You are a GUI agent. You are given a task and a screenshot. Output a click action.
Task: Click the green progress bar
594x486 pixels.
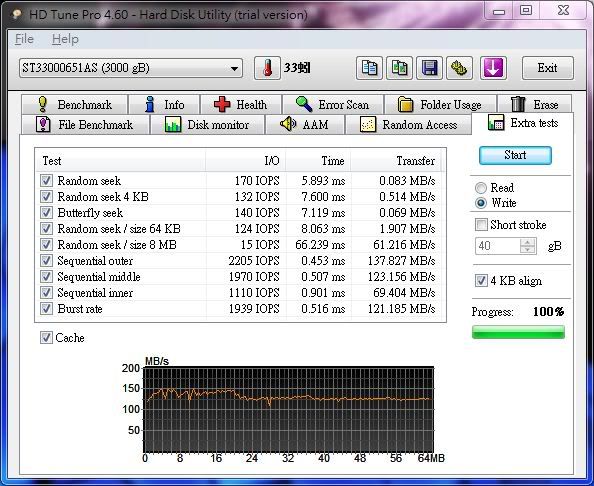(x=518, y=332)
